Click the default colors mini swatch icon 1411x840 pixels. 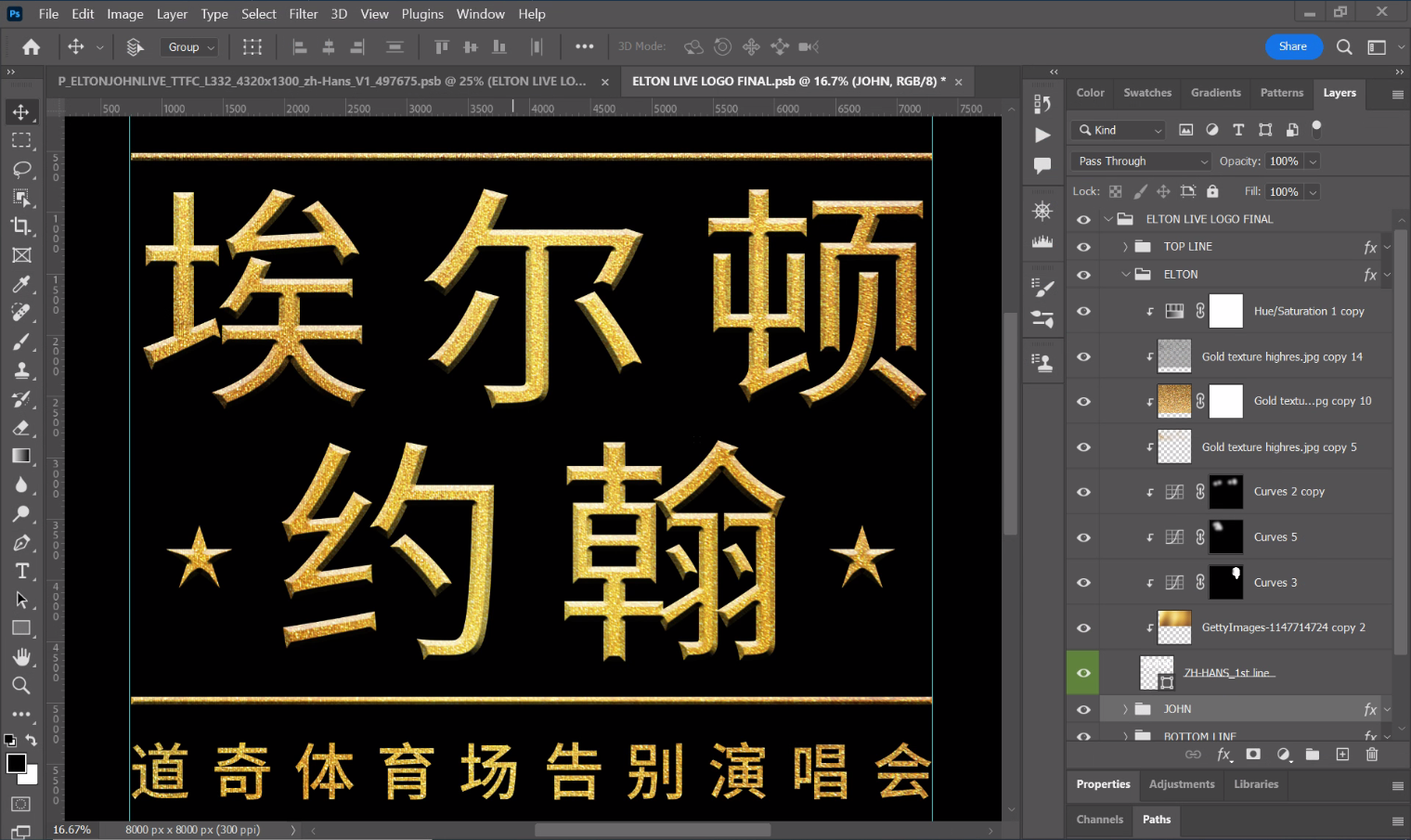pyautogui.click(x=10, y=741)
